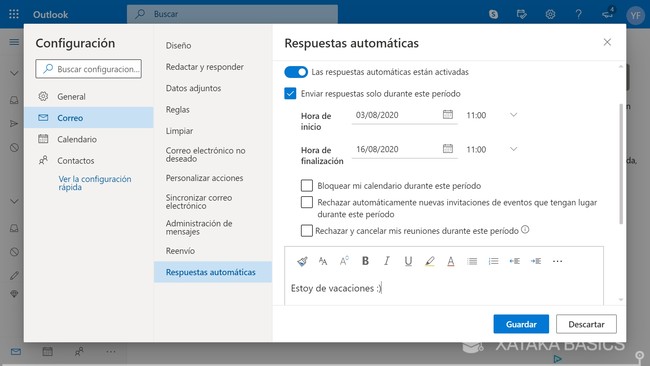Open 'Ver la configuración rápida' link
Viewport: 650px width, 366px height.
[x=95, y=183]
